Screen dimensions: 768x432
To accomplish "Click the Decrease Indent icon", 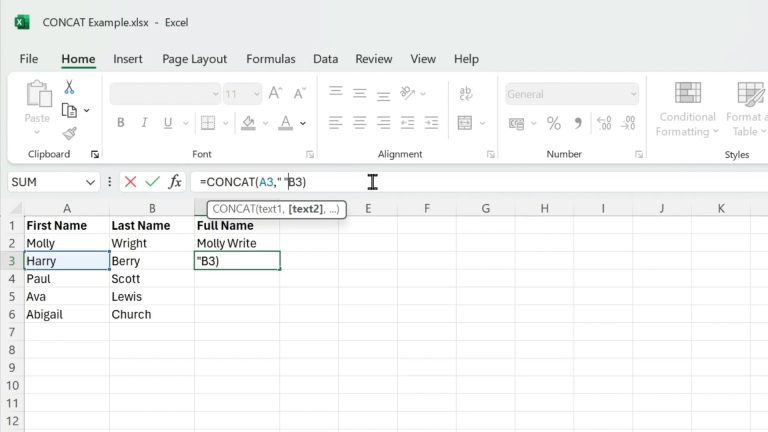I will tap(408, 122).
